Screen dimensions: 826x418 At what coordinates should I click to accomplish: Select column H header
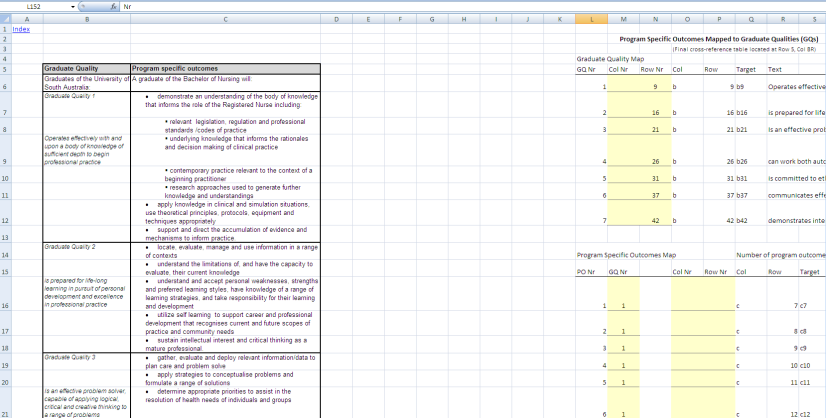(x=464, y=20)
